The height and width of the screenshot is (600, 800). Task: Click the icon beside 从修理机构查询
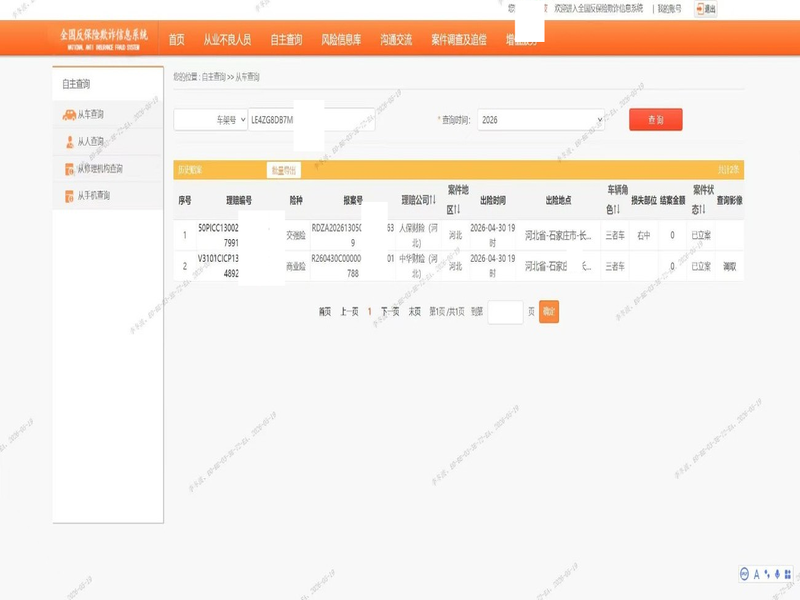69,169
